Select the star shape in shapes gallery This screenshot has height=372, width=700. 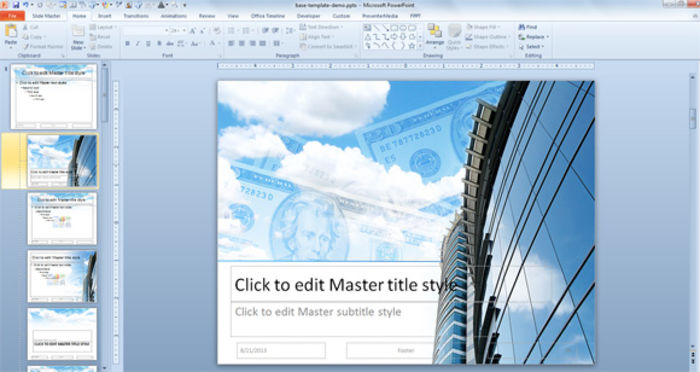412,46
